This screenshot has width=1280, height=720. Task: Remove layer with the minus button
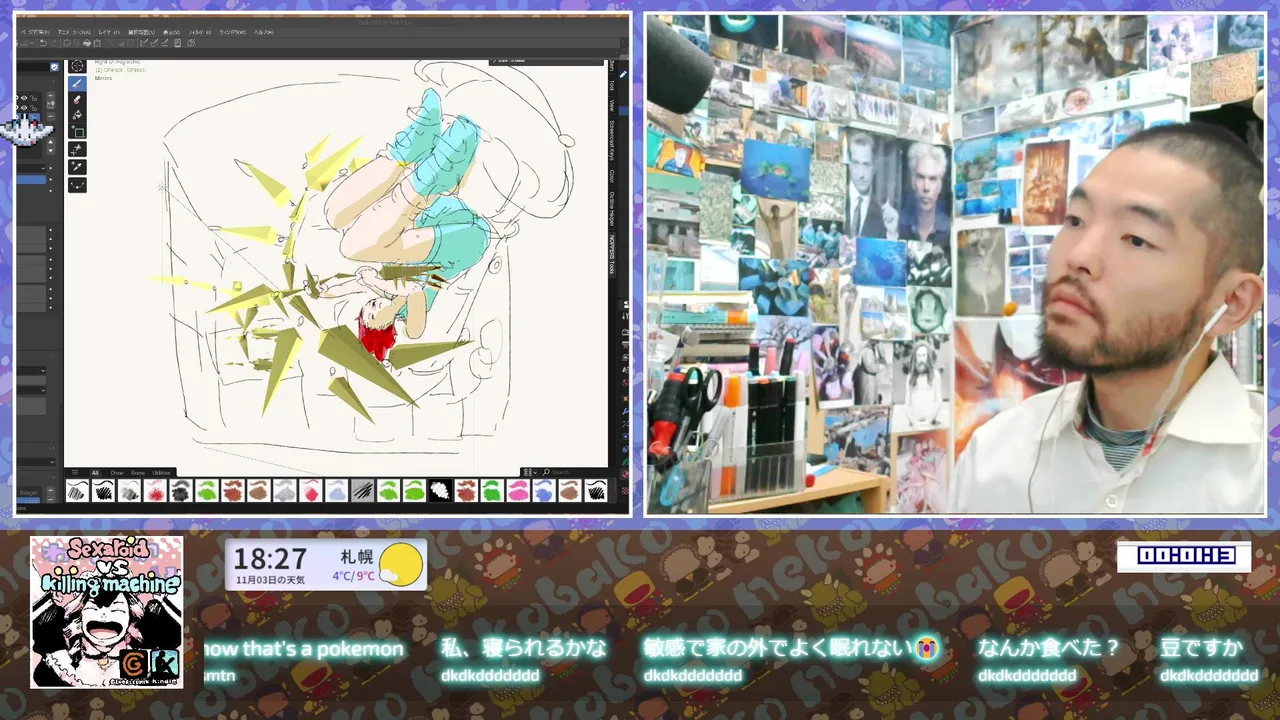tap(50, 116)
